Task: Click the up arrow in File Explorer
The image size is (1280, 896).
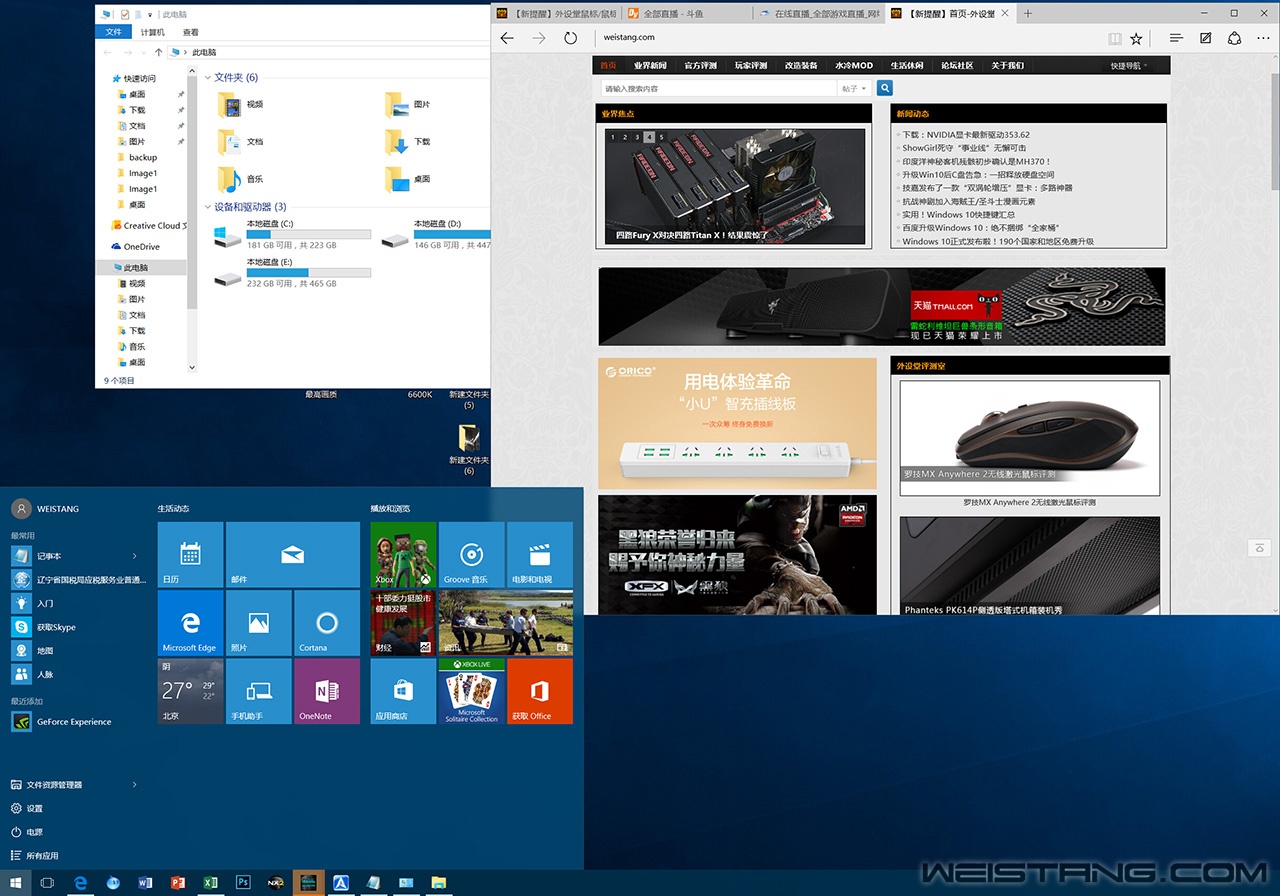Action: click(x=158, y=52)
